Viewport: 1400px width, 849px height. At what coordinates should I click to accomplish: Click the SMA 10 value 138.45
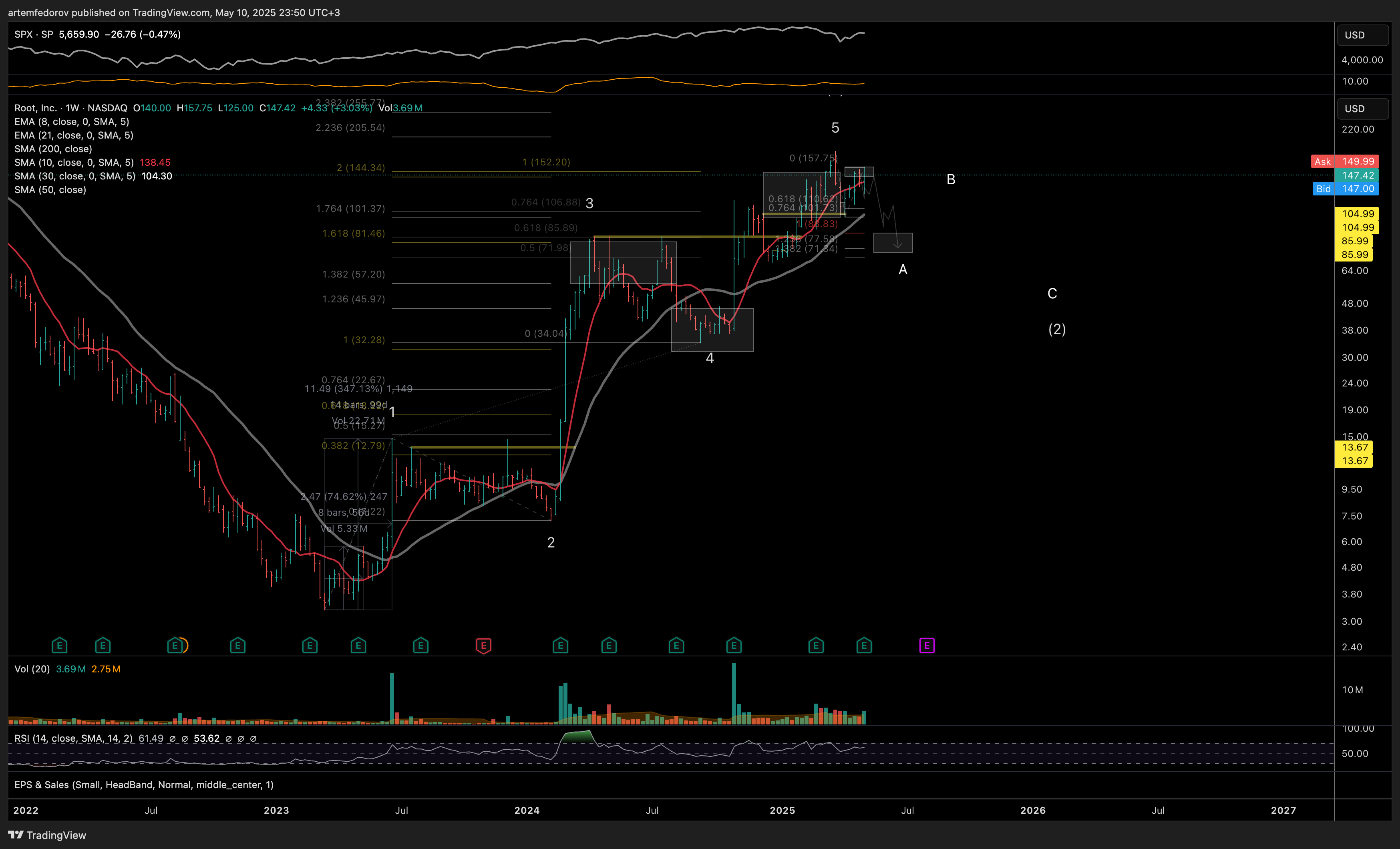[x=155, y=163]
